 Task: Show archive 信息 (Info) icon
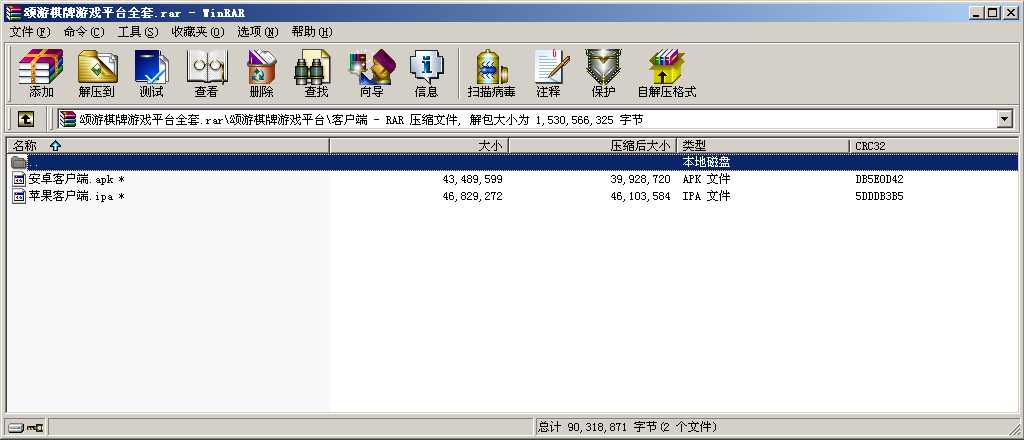[426, 73]
